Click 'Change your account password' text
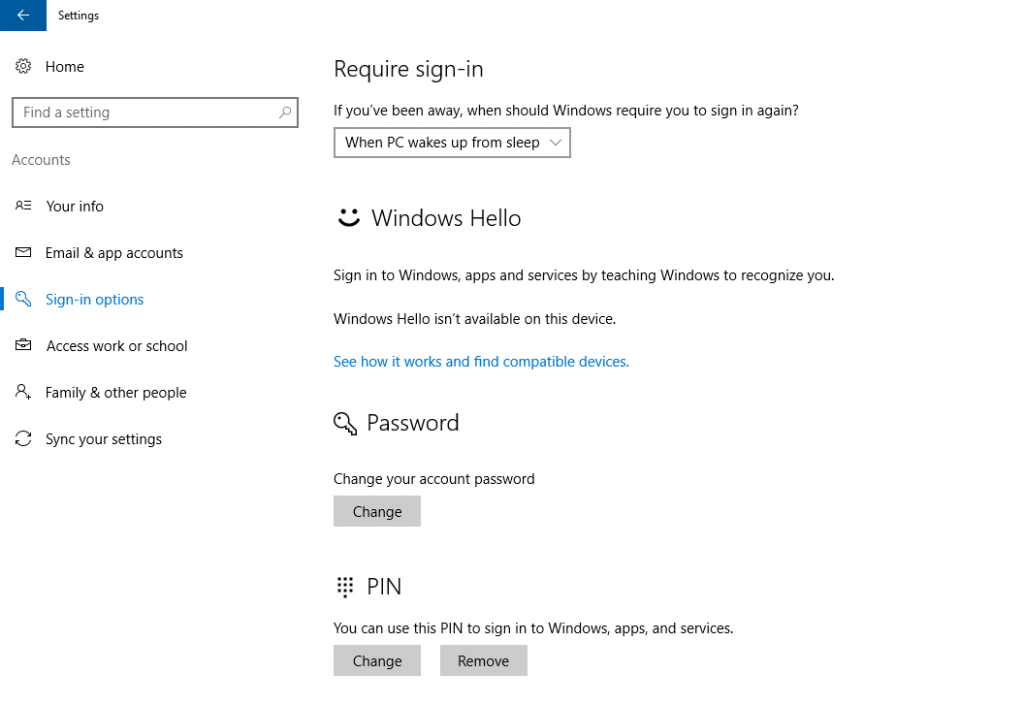Screen dimensions: 1024x706 434,479
